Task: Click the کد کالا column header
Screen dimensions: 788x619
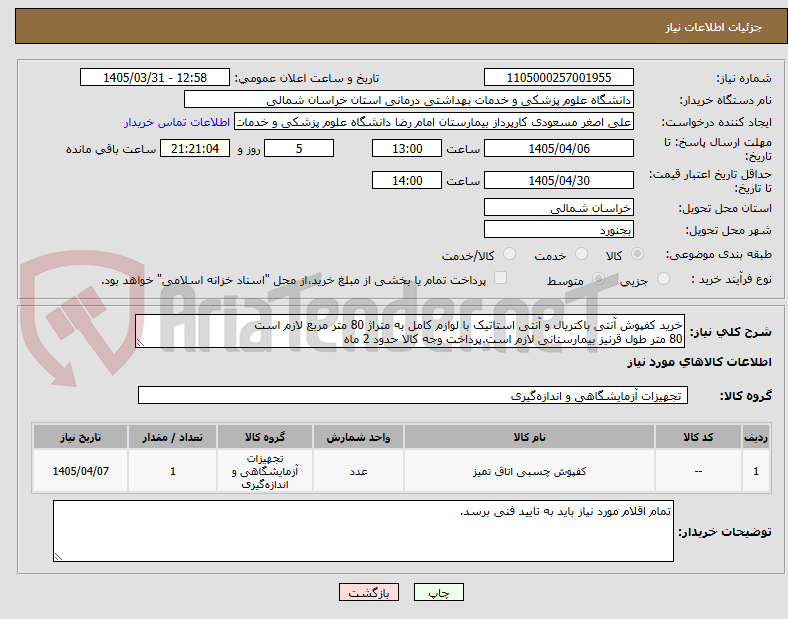Action: click(698, 437)
